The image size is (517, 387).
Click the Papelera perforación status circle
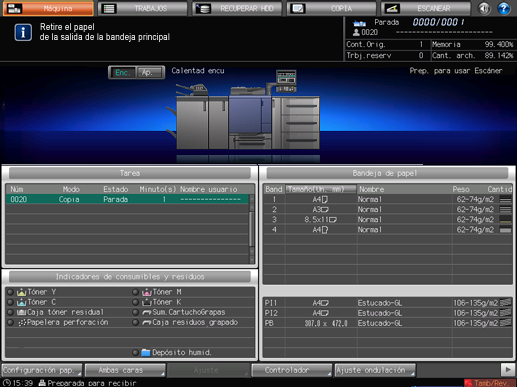click(x=10, y=323)
